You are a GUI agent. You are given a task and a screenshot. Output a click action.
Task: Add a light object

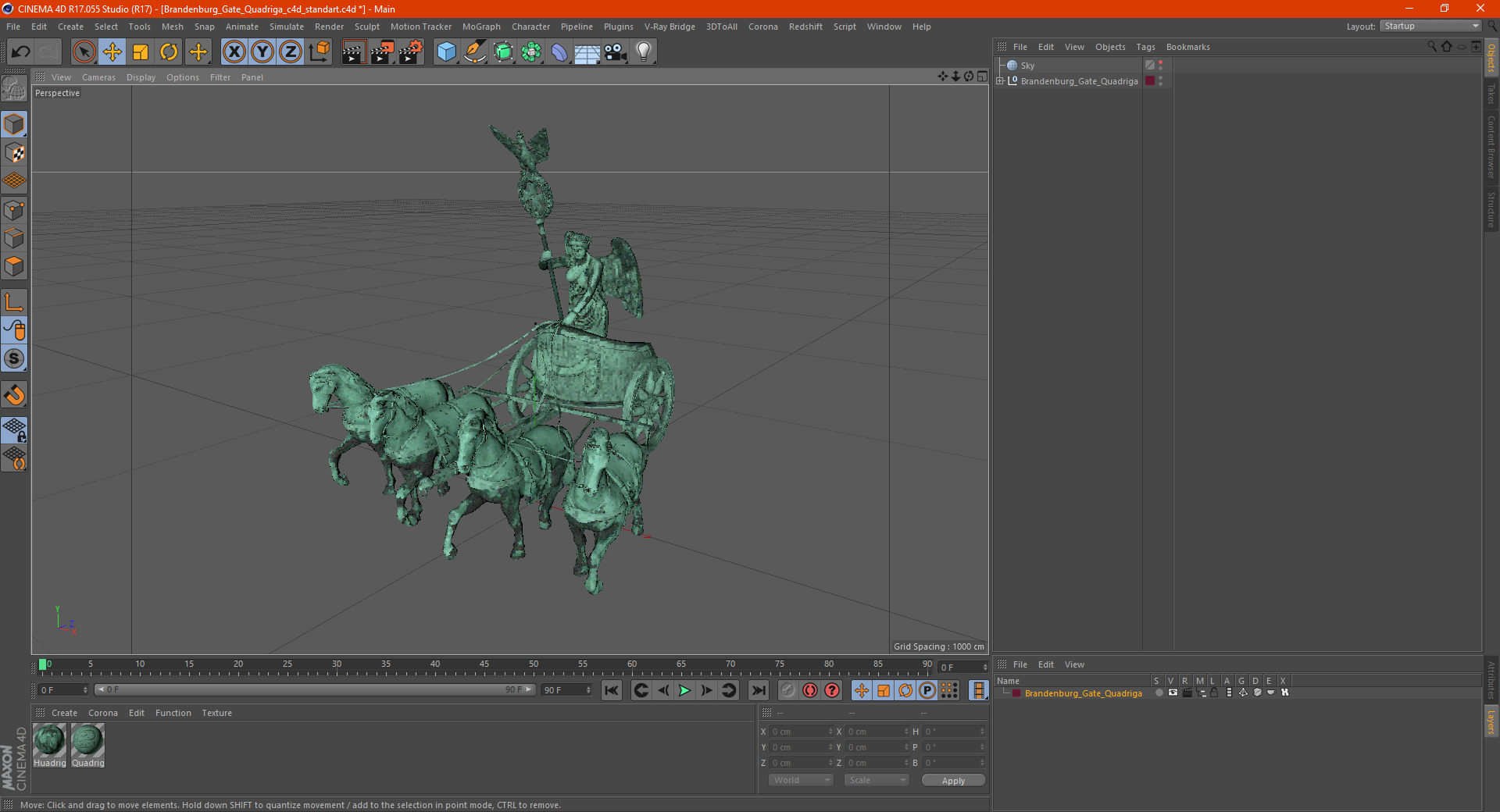tap(643, 52)
